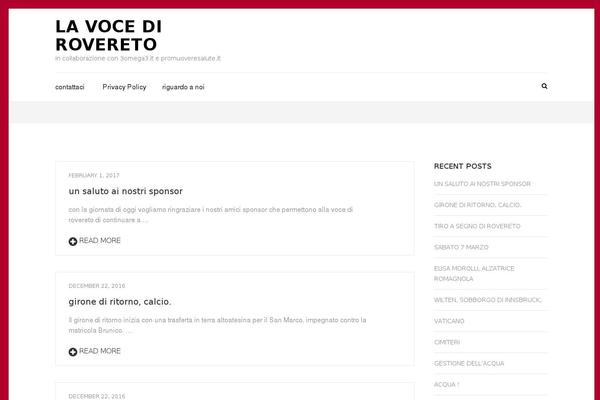The height and width of the screenshot is (400, 600).
Task: Open recent post VATICANO
Action: (x=449, y=321)
